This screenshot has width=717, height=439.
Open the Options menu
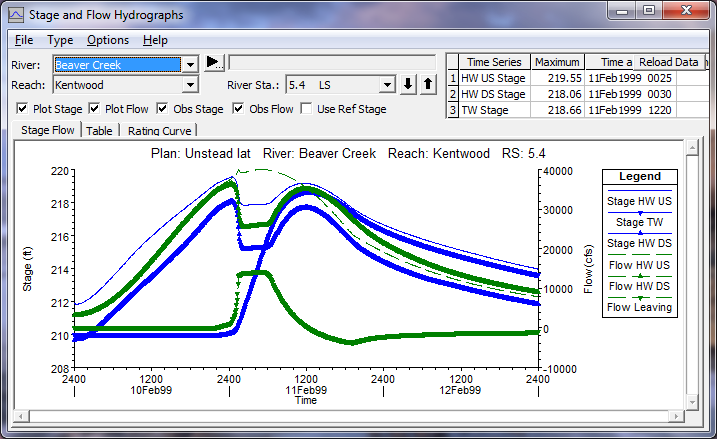(107, 40)
